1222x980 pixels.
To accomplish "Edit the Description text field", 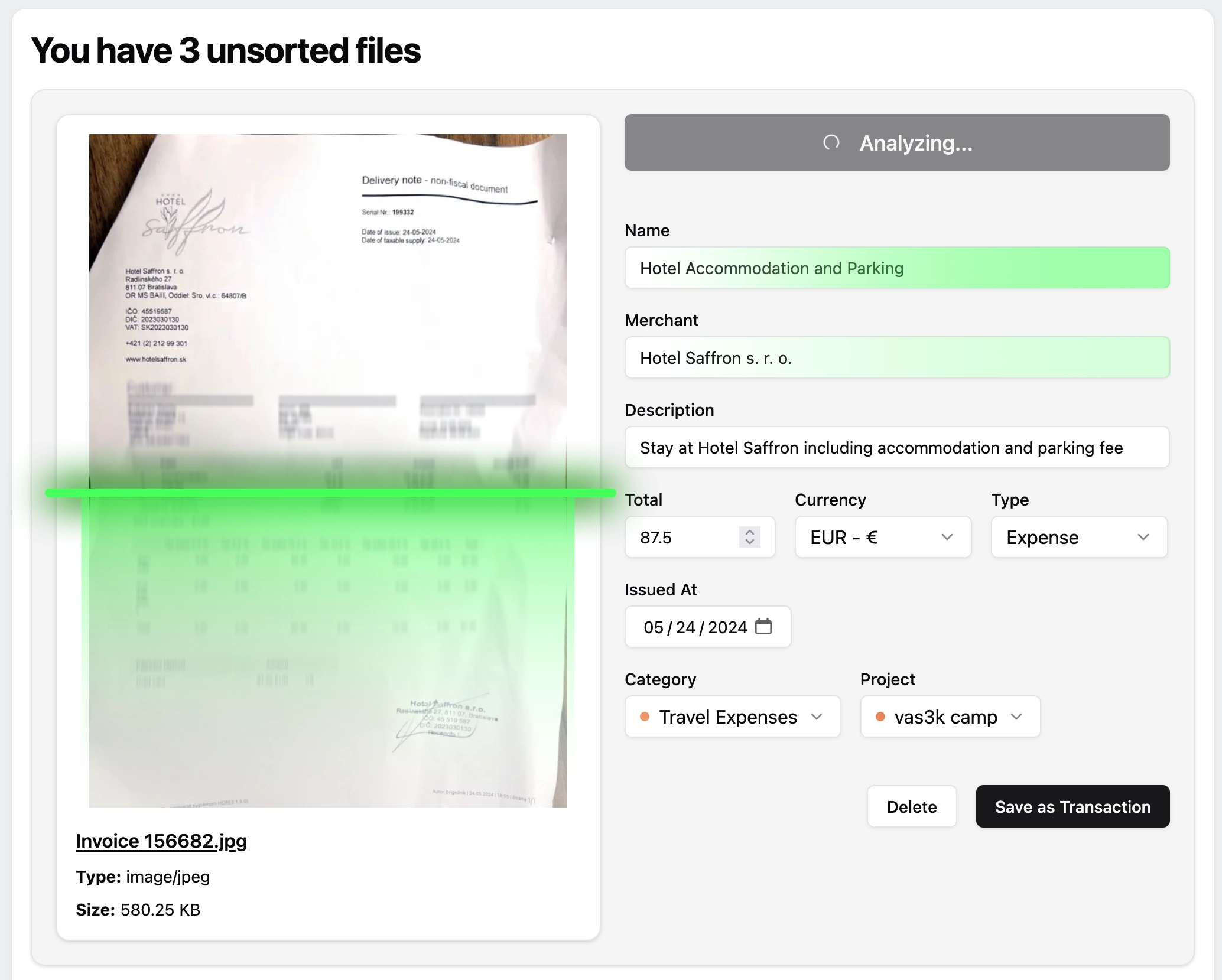I will [896, 448].
